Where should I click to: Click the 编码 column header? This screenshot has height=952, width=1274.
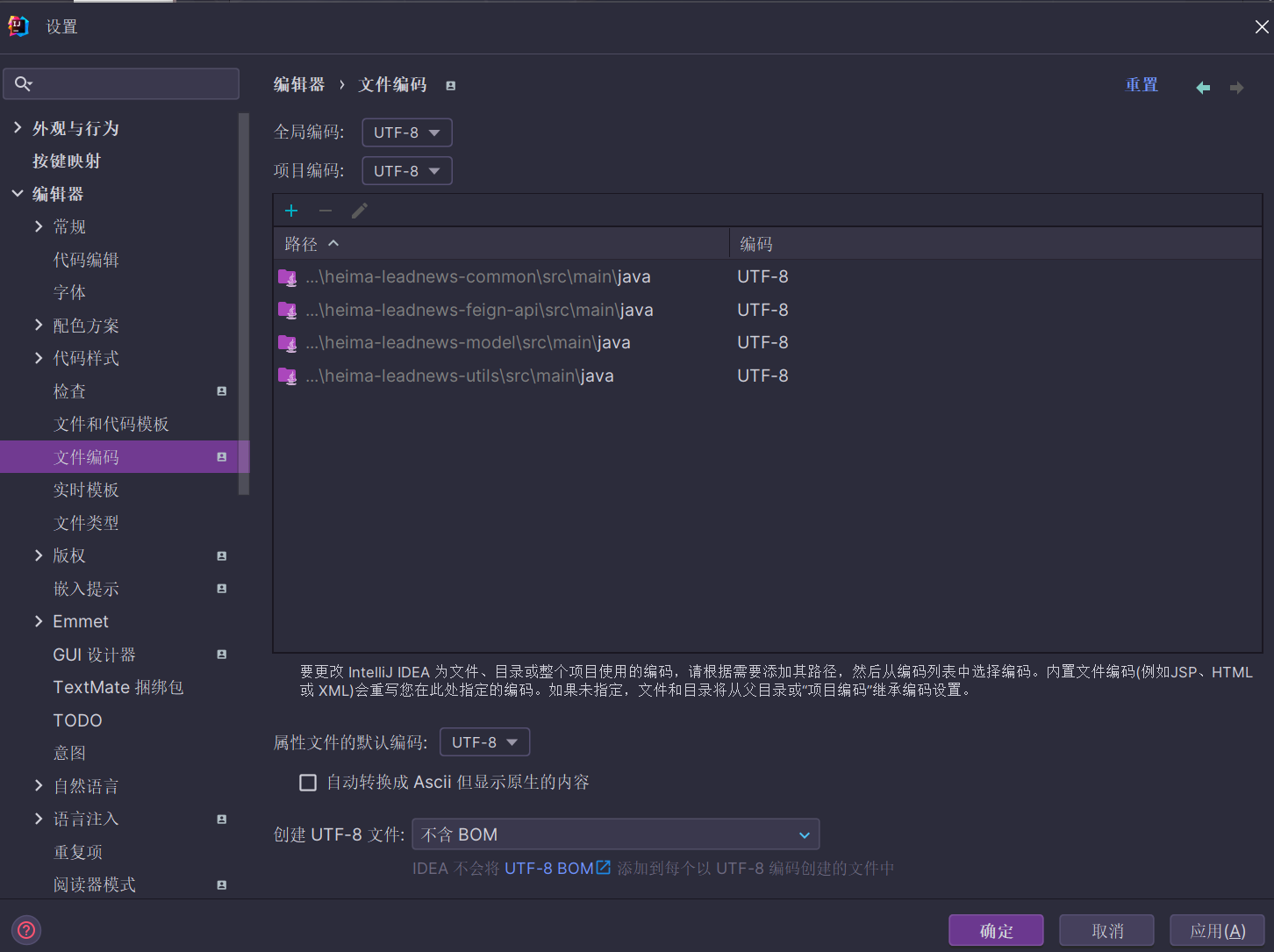(x=996, y=244)
